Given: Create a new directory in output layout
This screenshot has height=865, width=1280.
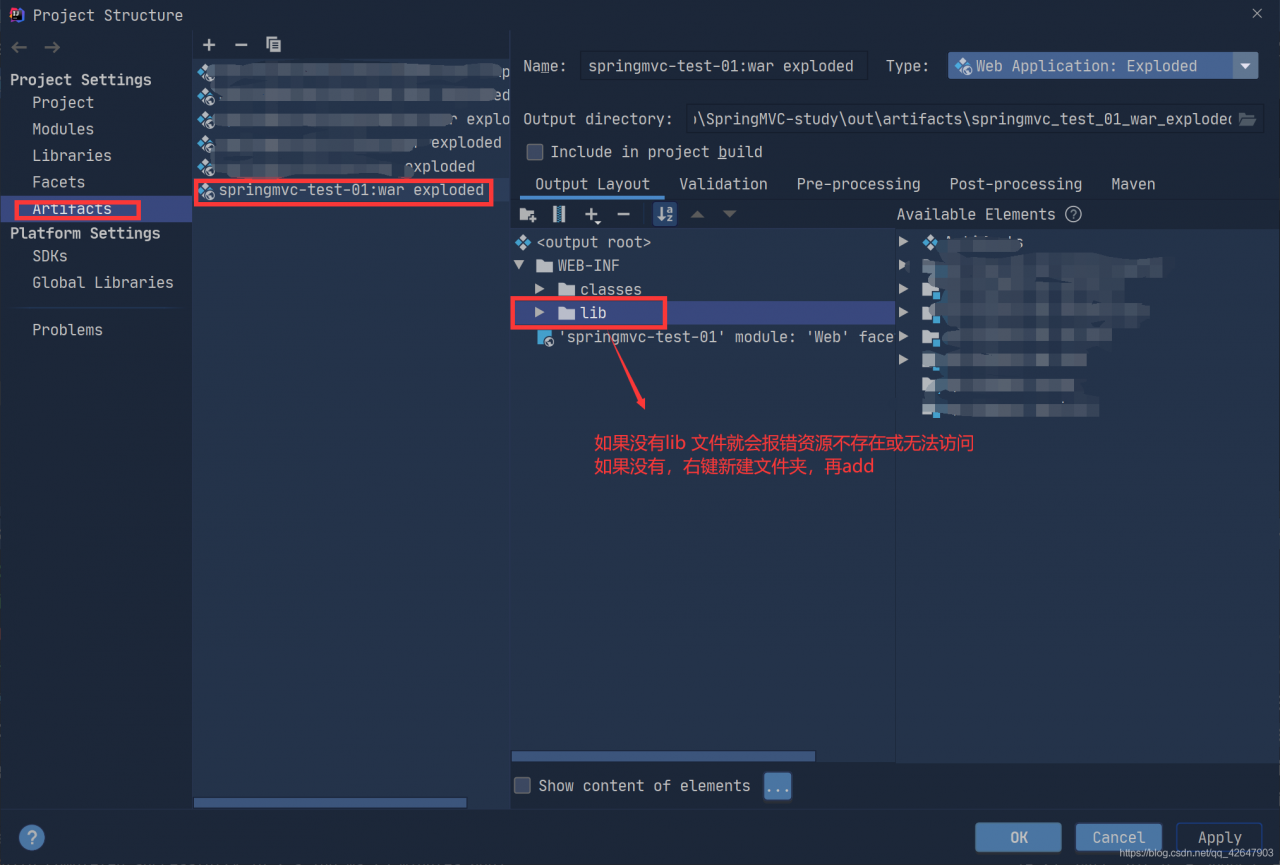Looking at the screenshot, I should (528, 214).
